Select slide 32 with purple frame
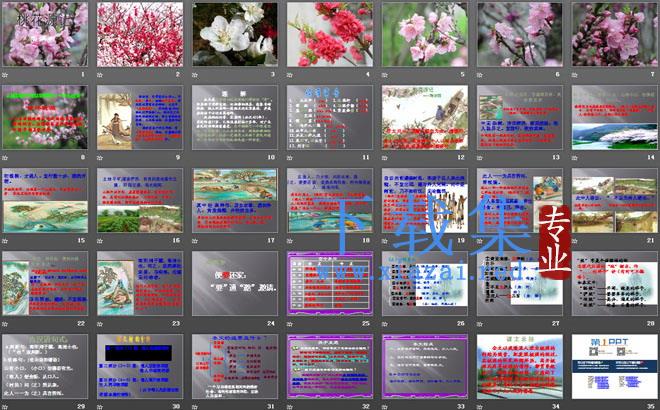Screen dimensions: 660x410 [330, 366]
